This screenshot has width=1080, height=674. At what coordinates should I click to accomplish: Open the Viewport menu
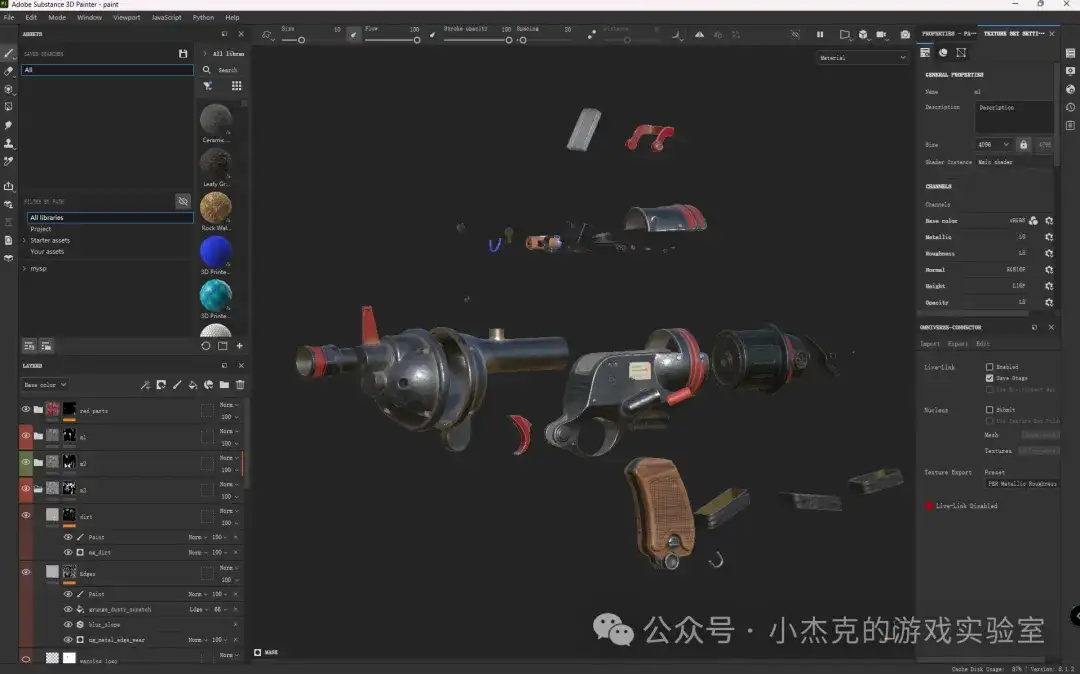coord(127,17)
